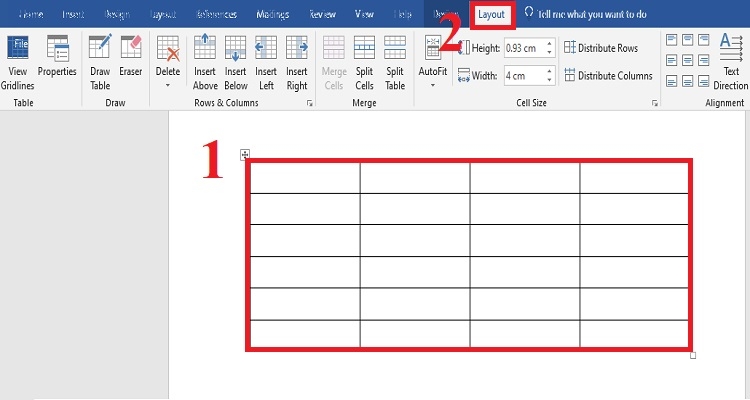Viewport: 750px width, 400px height.
Task: Open the Help tab
Action: (x=402, y=14)
